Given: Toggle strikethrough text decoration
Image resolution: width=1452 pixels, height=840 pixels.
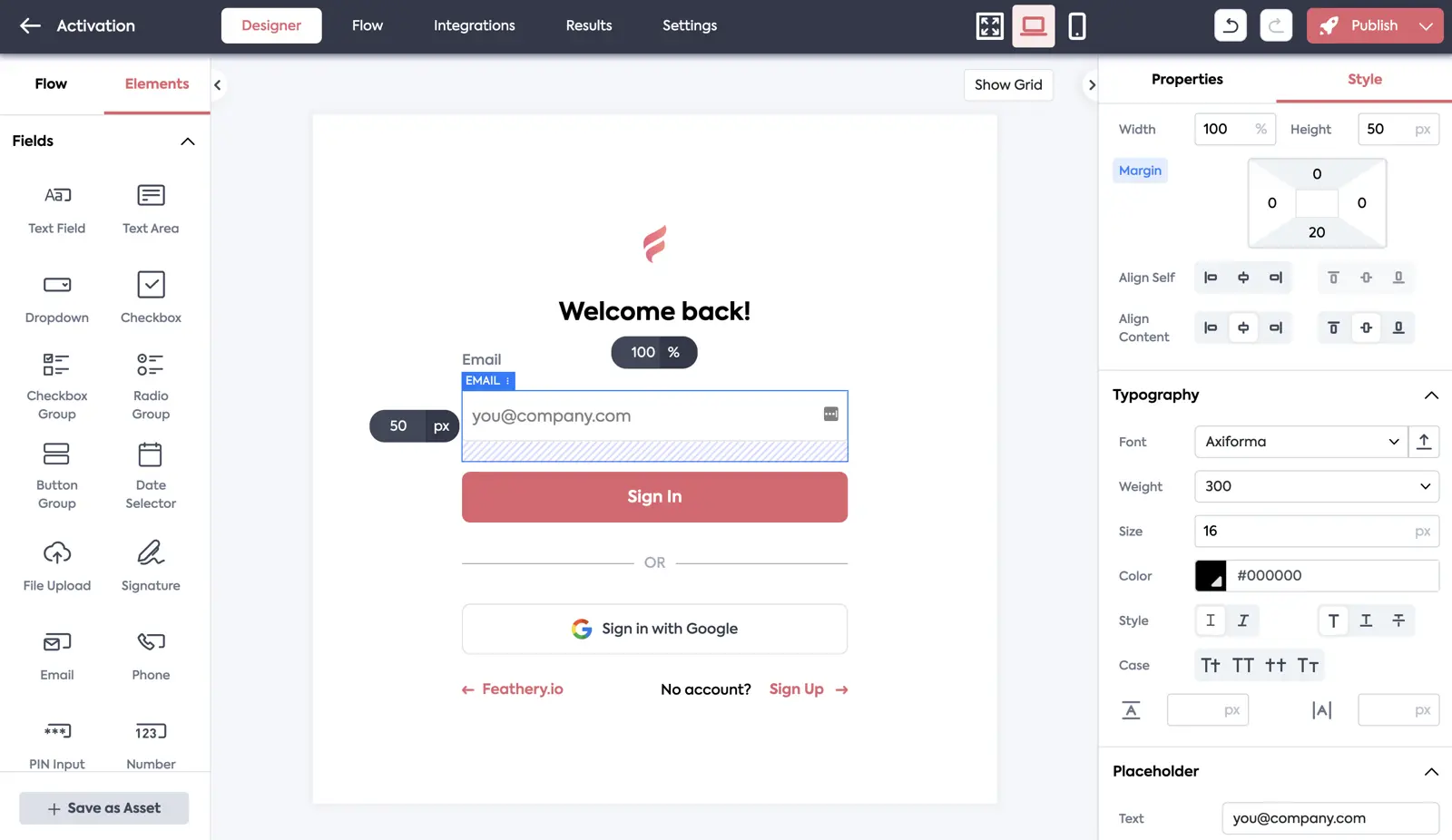Looking at the screenshot, I should (1398, 620).
